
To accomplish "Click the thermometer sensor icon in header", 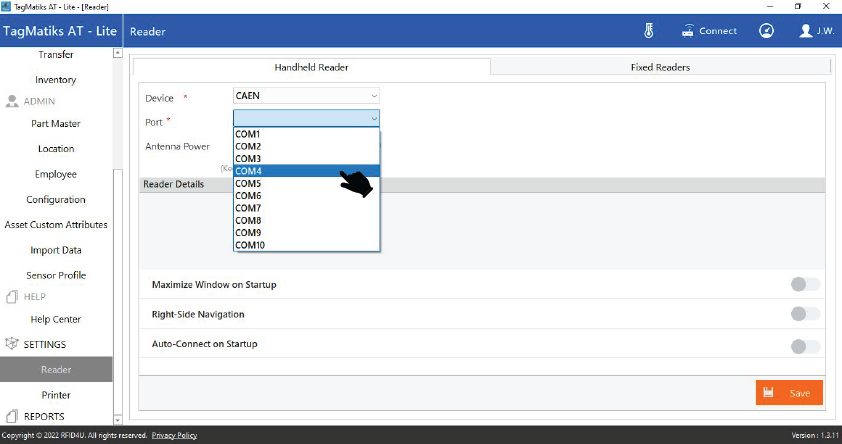I will coord(649,31).
